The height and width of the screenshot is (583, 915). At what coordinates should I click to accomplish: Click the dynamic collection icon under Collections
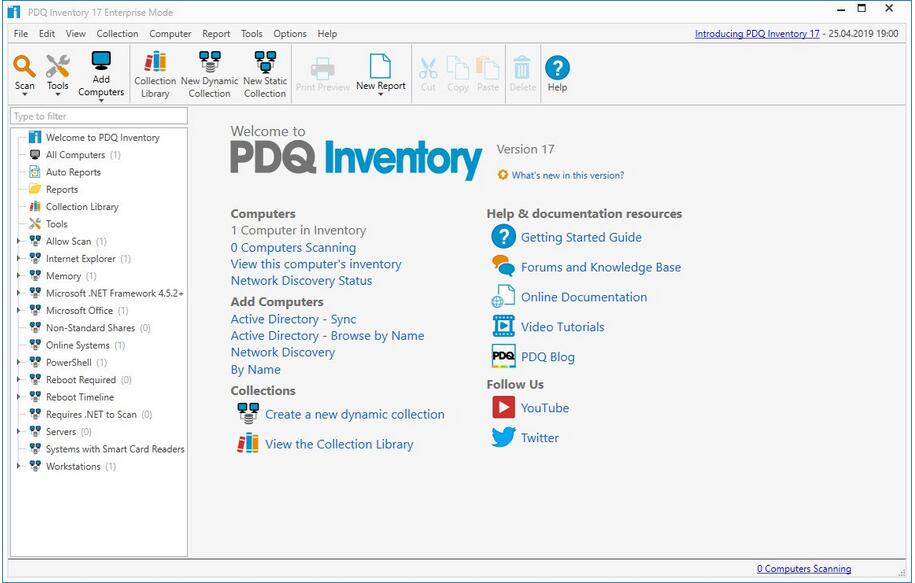coord(248,413)
